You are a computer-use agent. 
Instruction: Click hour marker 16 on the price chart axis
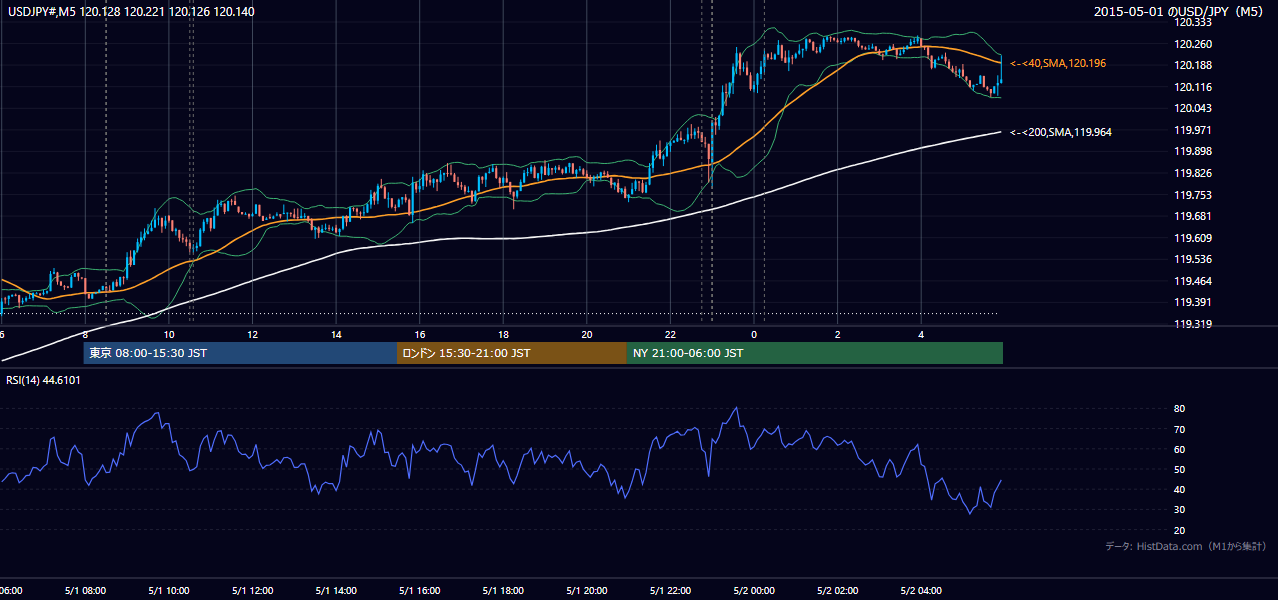[420, 335]
